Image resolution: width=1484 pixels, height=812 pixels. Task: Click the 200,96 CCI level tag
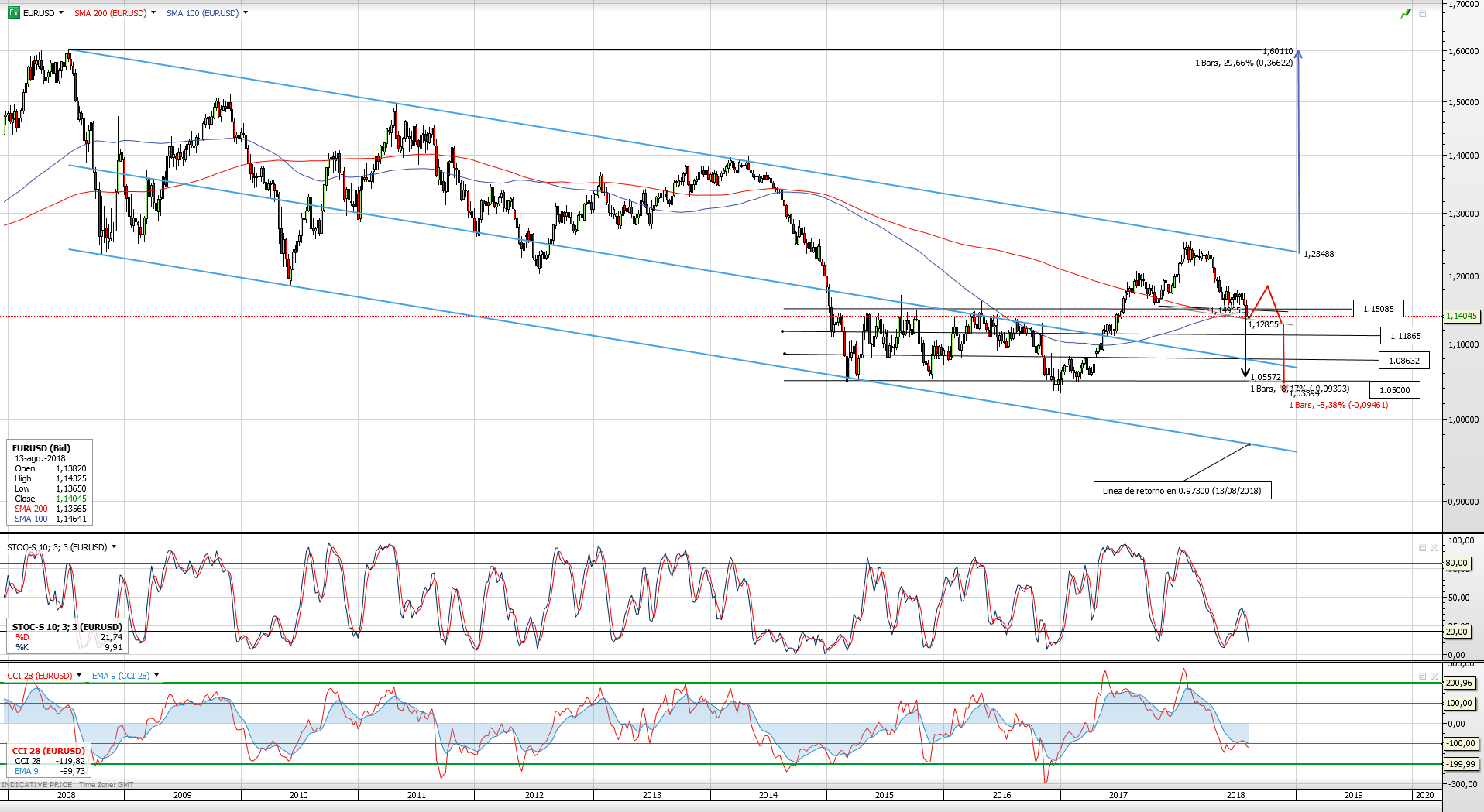(x=1459, y=683)
